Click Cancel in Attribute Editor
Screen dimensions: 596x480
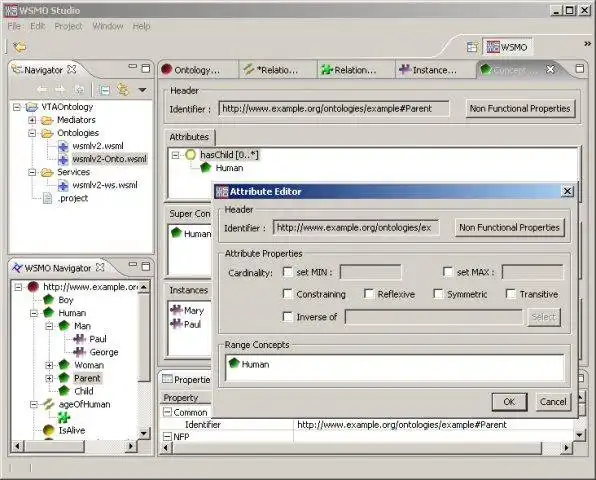click(x=553, y=402)
